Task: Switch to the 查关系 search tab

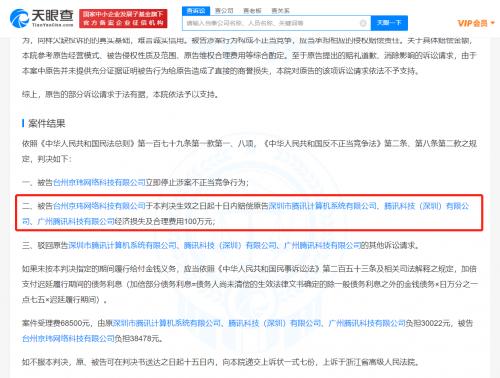Action: point(280,11)
